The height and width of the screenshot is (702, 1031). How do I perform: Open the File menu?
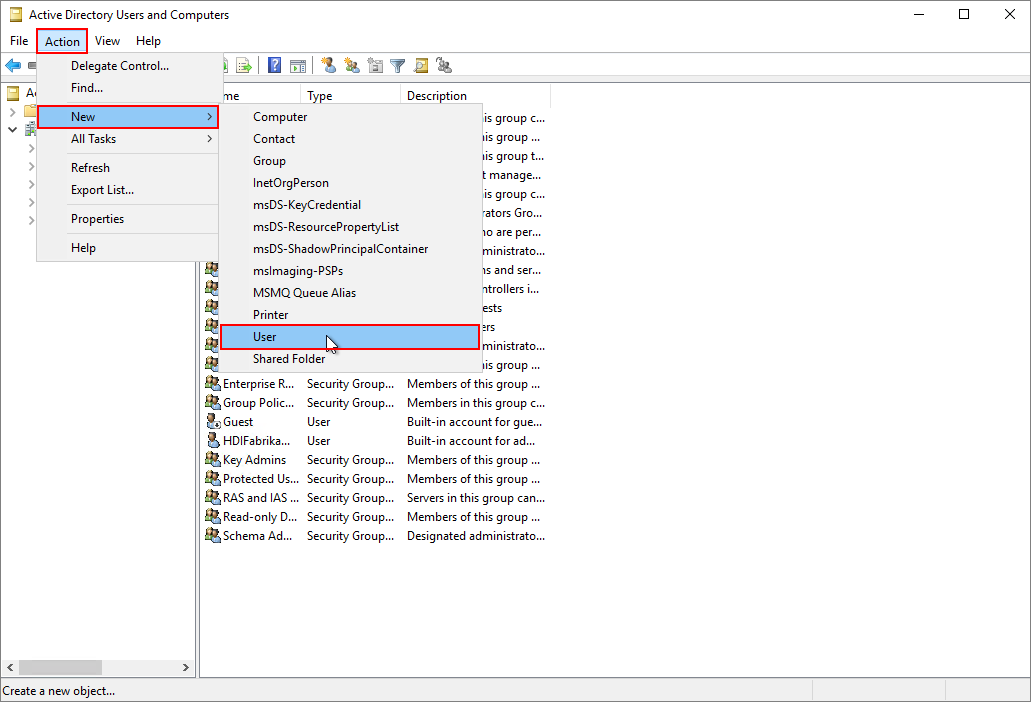click(19, 41)
